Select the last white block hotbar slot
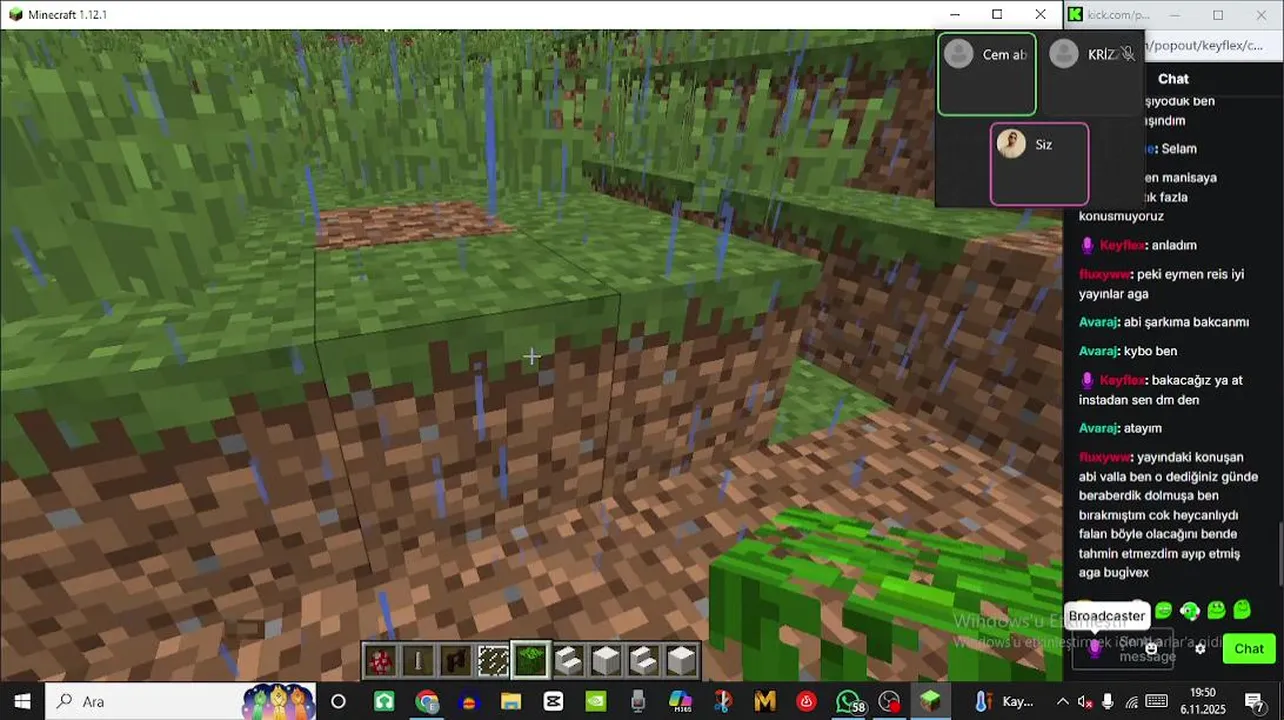The width and height of the screenshot is (1284, 720). coord(681,661)
